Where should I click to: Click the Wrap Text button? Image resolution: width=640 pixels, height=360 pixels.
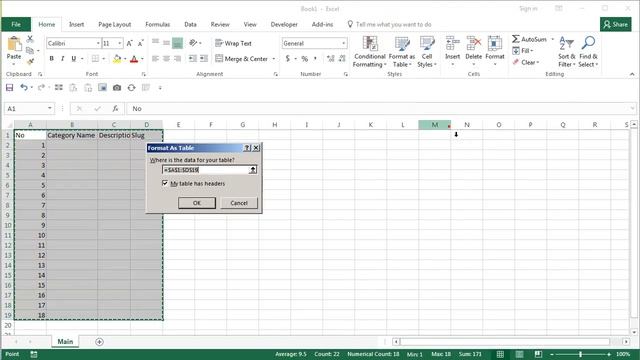(233, 43)
